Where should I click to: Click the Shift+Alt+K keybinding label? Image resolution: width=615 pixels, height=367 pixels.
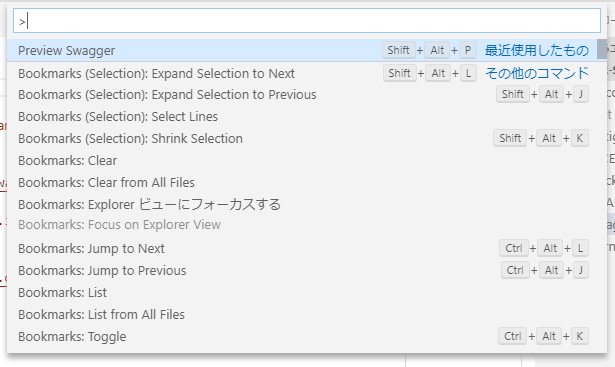click(541, 138)
